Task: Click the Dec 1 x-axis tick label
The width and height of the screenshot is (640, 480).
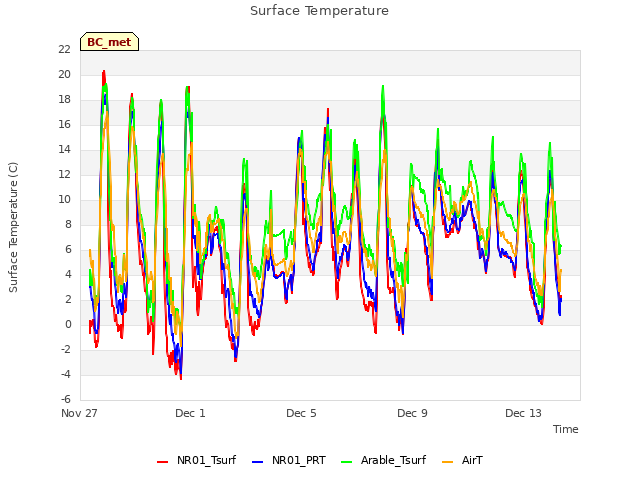Action: (x=190, y=413)
